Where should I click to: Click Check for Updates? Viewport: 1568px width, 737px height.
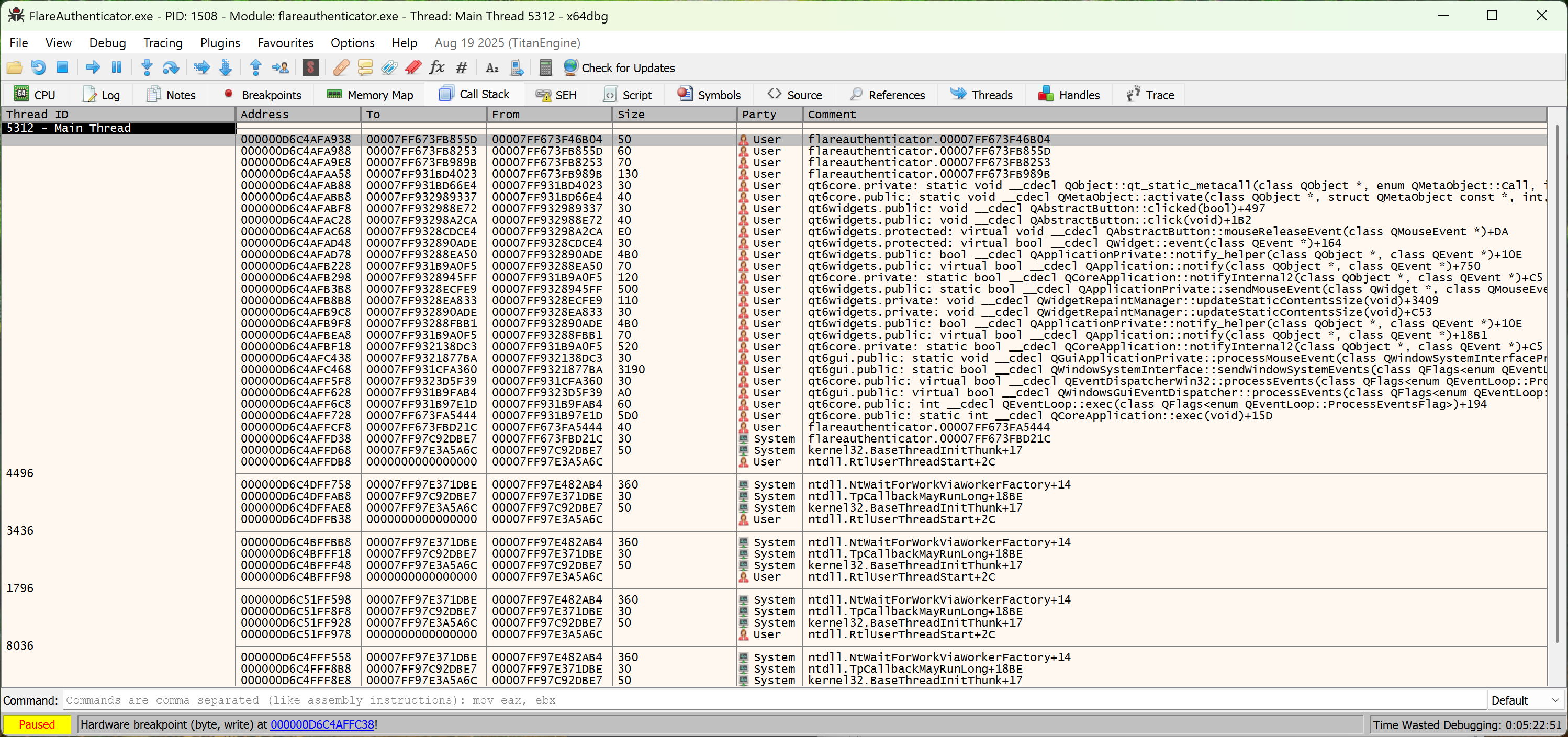[x=620, y=67]
